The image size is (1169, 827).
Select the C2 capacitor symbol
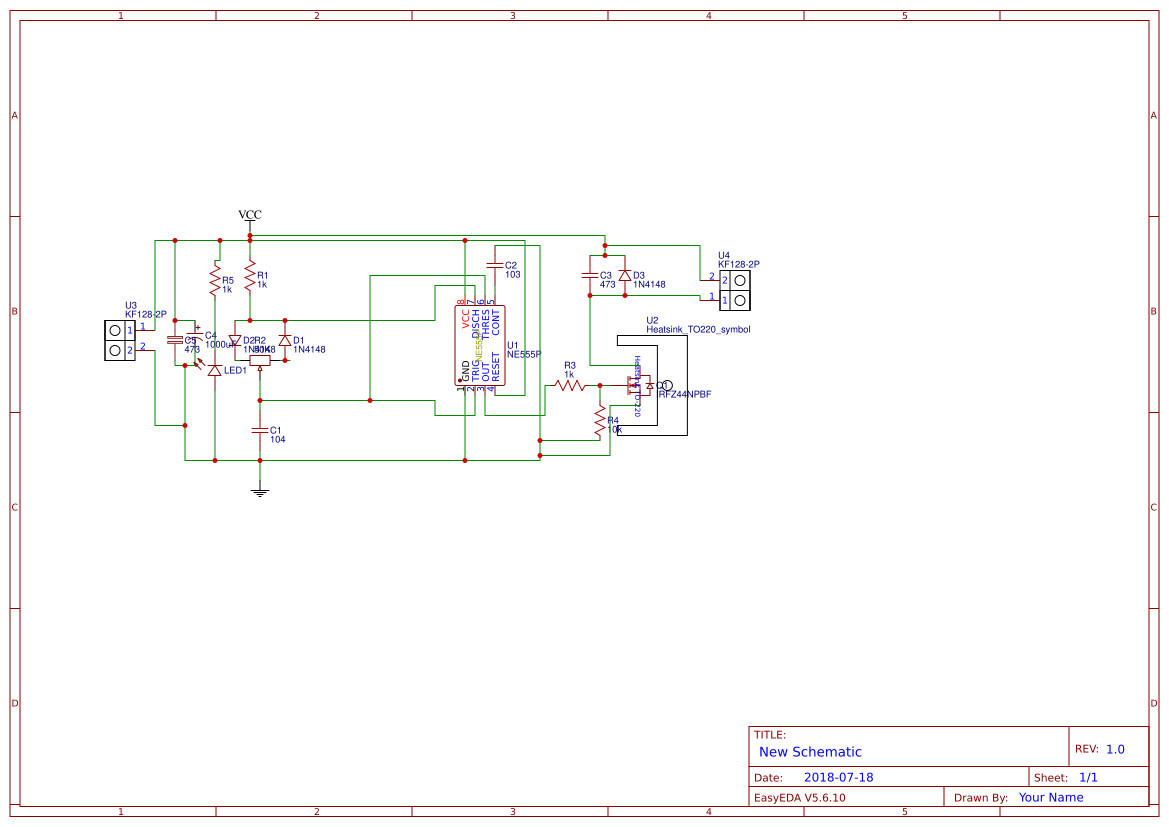[494, 265]
